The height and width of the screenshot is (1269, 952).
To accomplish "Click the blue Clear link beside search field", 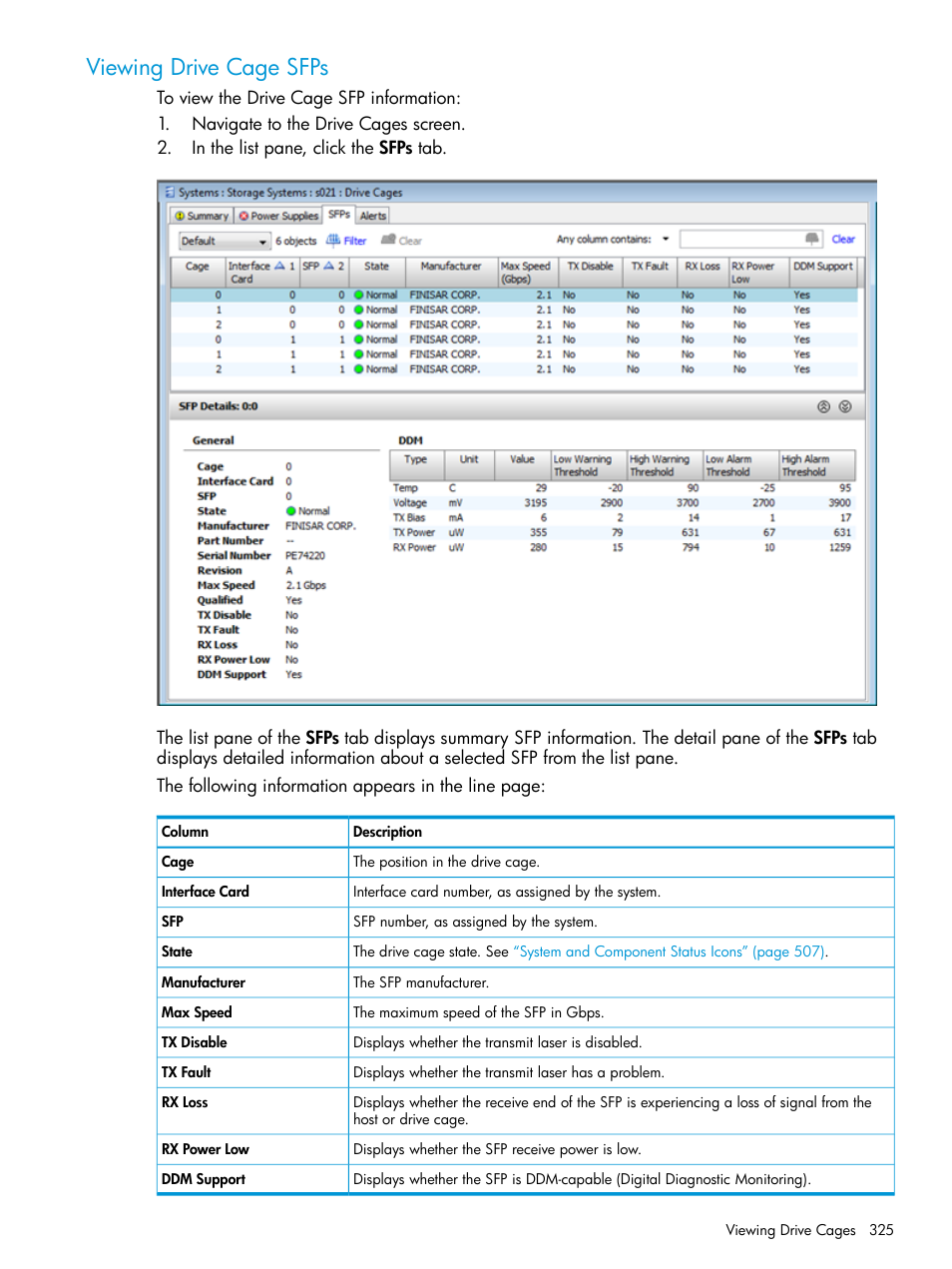I will (843, 240).
